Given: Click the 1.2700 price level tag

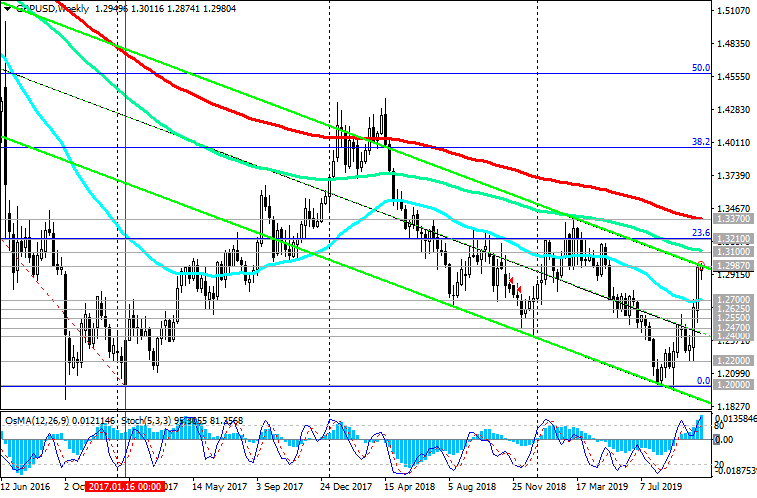Looking at the screenshot, I should pyautogui.click(x=733, y=299).
